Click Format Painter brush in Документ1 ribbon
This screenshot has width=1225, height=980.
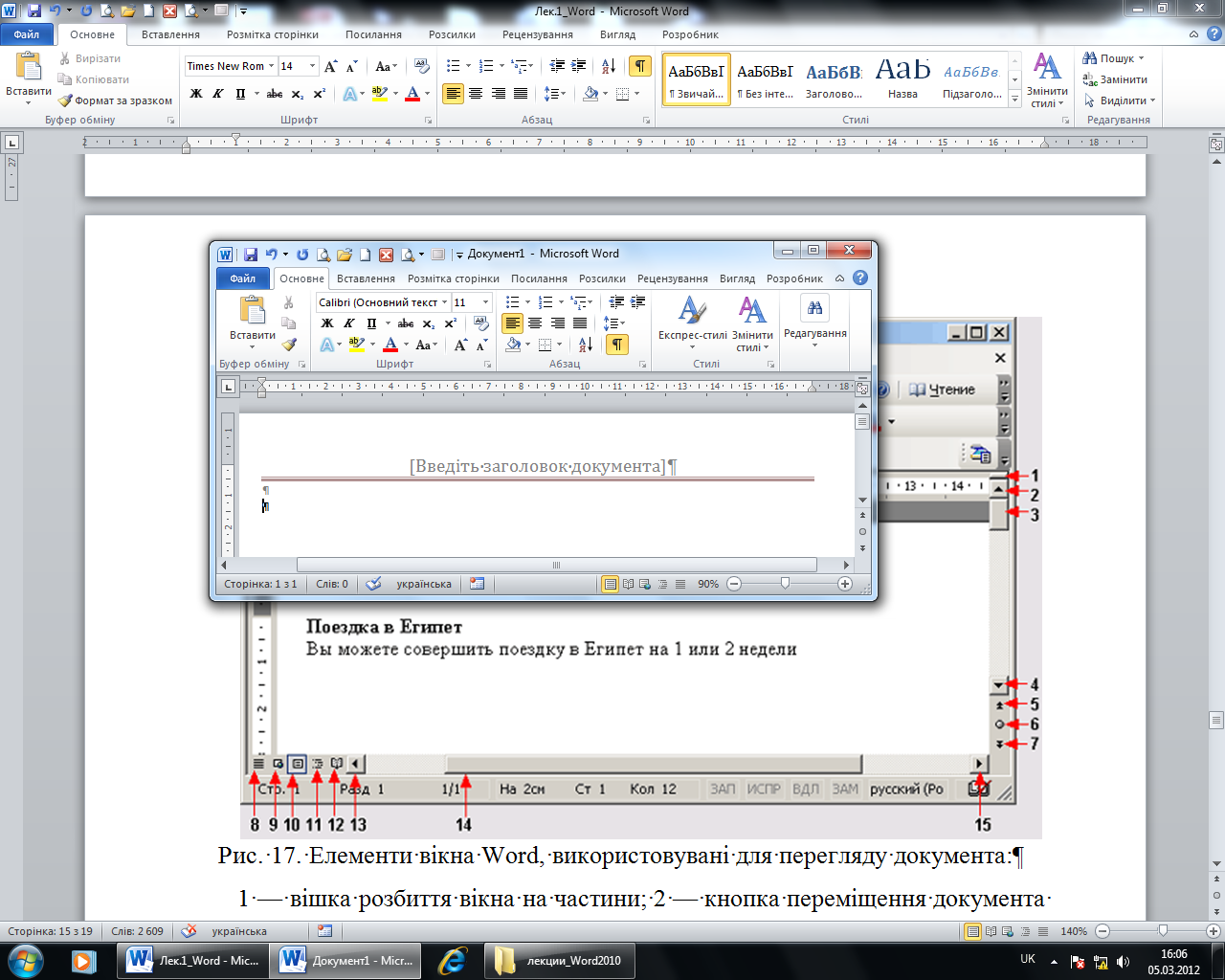(289, 345)
